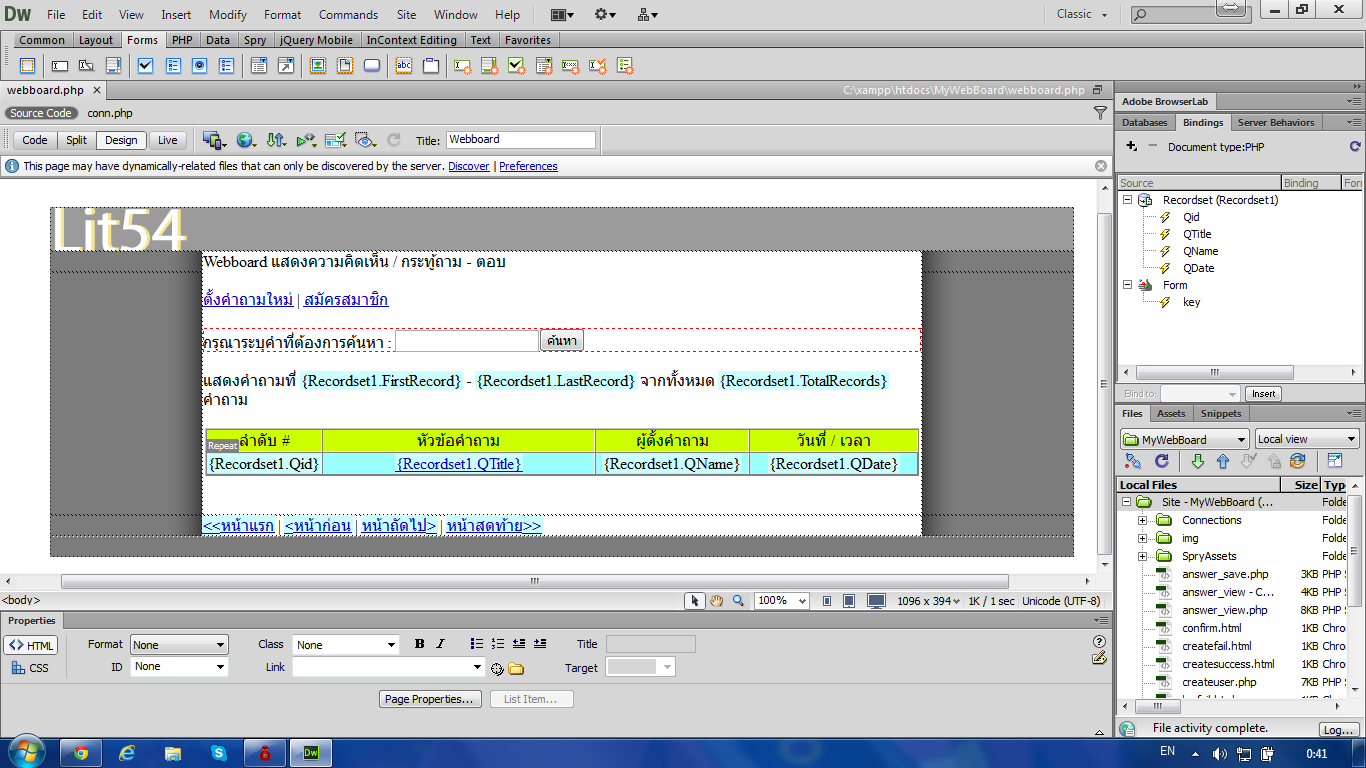Image resolution: width=1366 pixels, height=768 pixels.
Task: Insert a Label form element
Action: pos(404,66)
